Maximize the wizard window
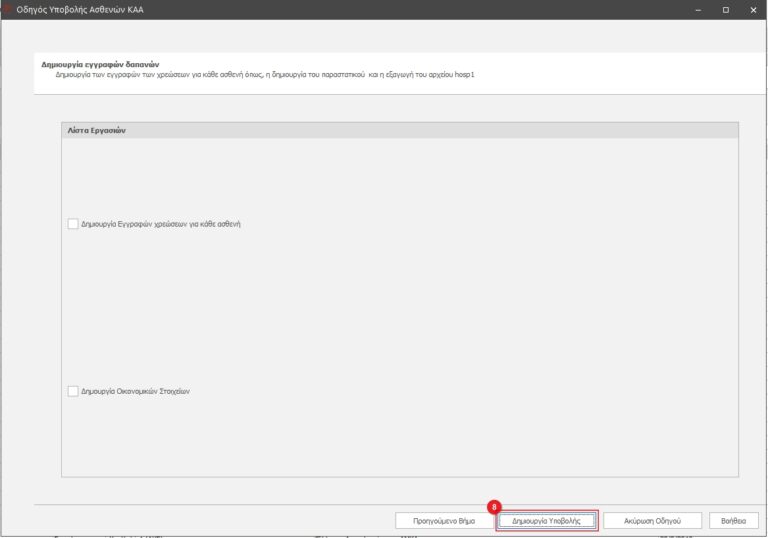 tap(726, 9)
